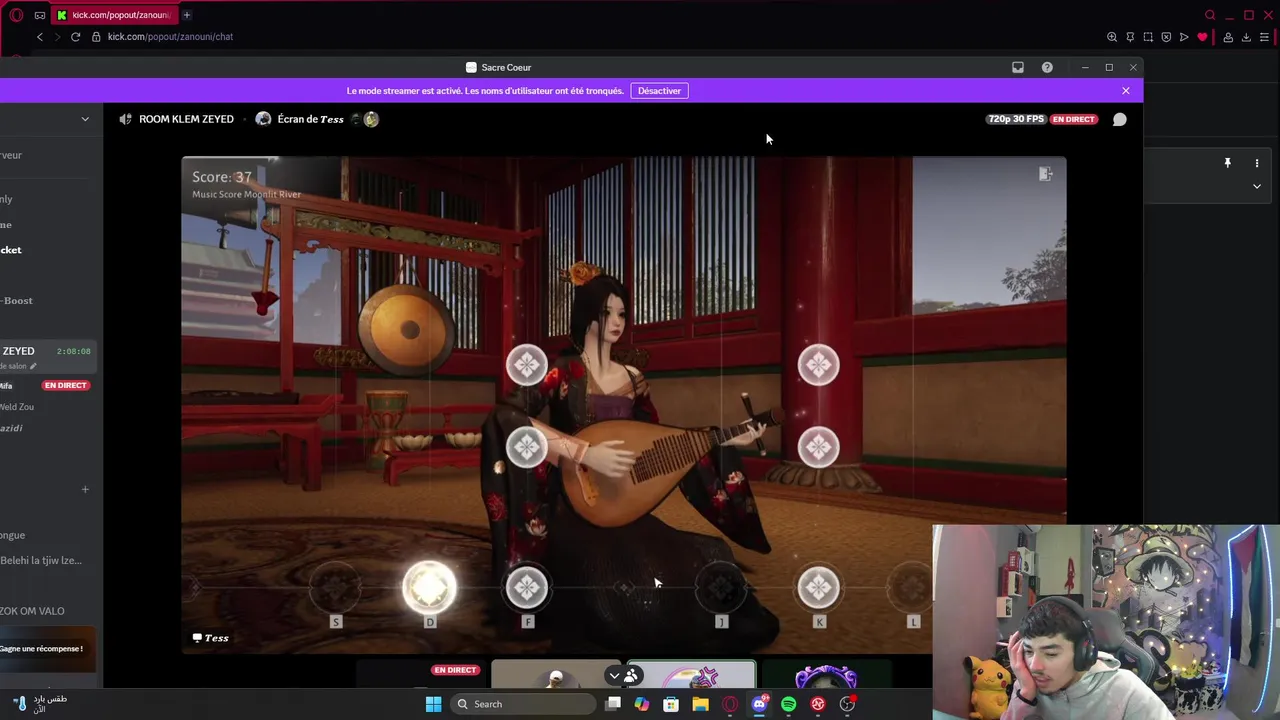Open Microsoft Store from taskbar

click(671, 704)
